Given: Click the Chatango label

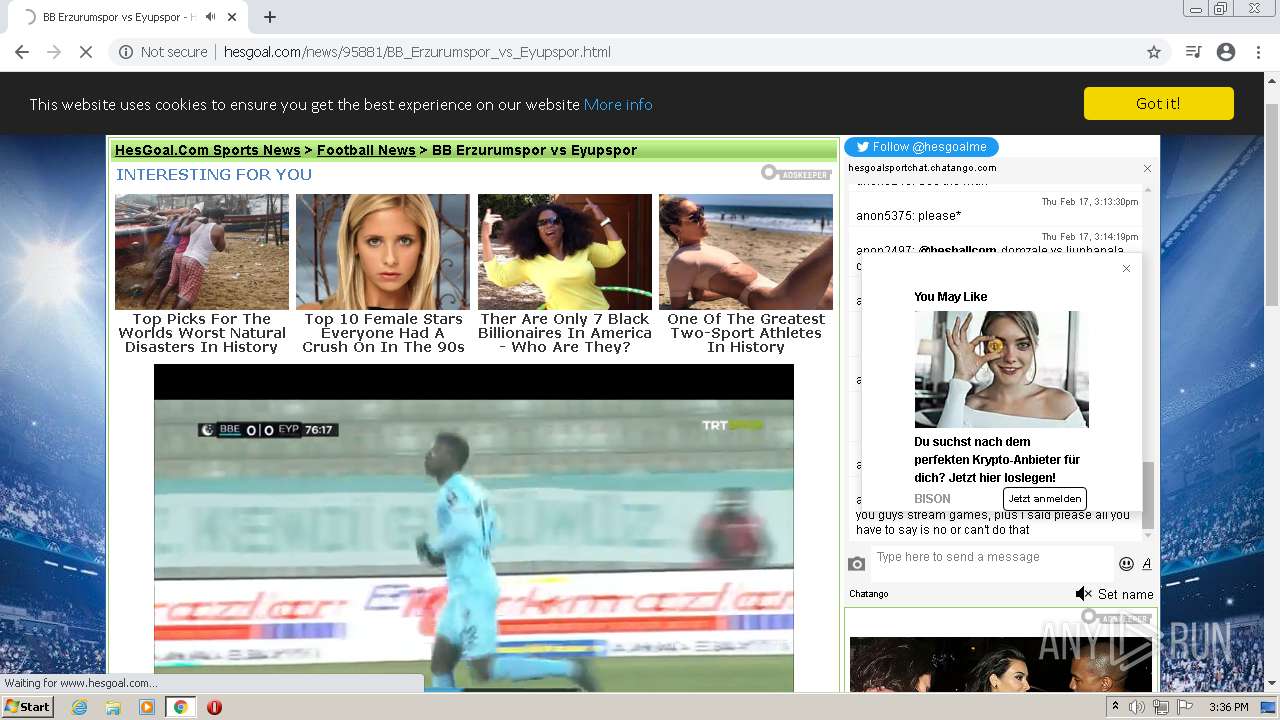Looking at the screenshot, I should (x=869, y=594).
